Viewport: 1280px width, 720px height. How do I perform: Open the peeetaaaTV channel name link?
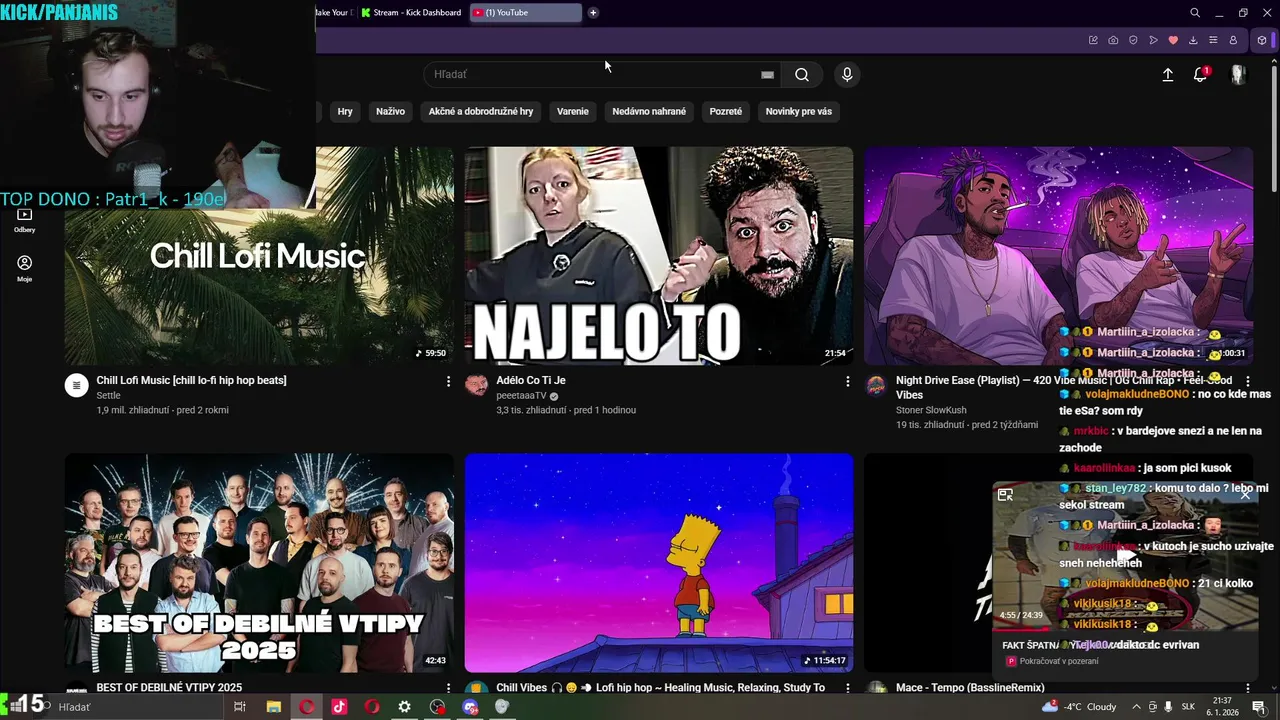[521, 396]
